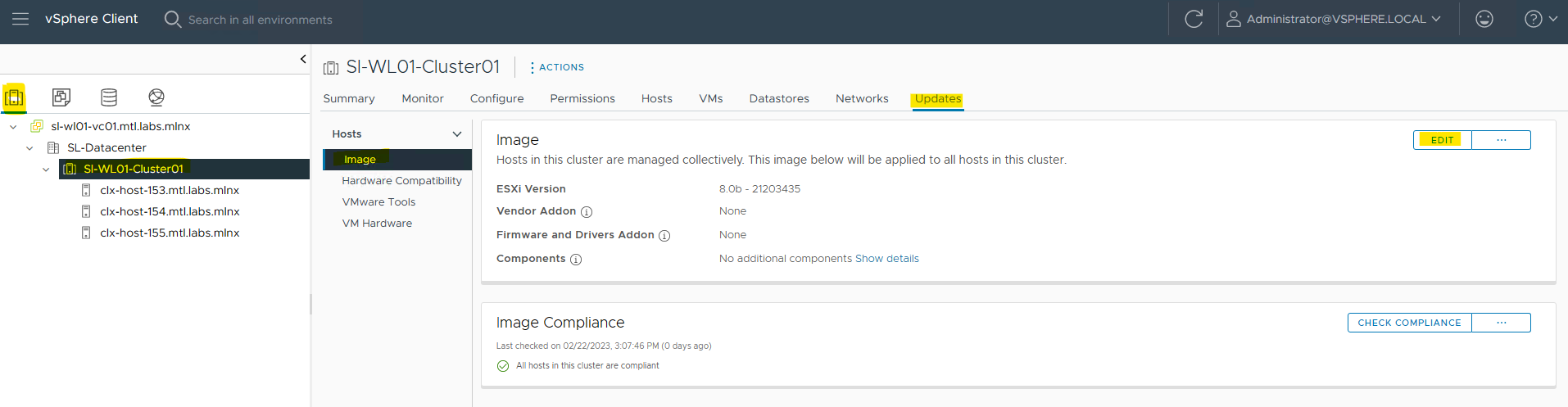Collapse the Sl-WL01-Cluster01 tree node
This screenshot has width=1568, height=407.
(46, 170)
